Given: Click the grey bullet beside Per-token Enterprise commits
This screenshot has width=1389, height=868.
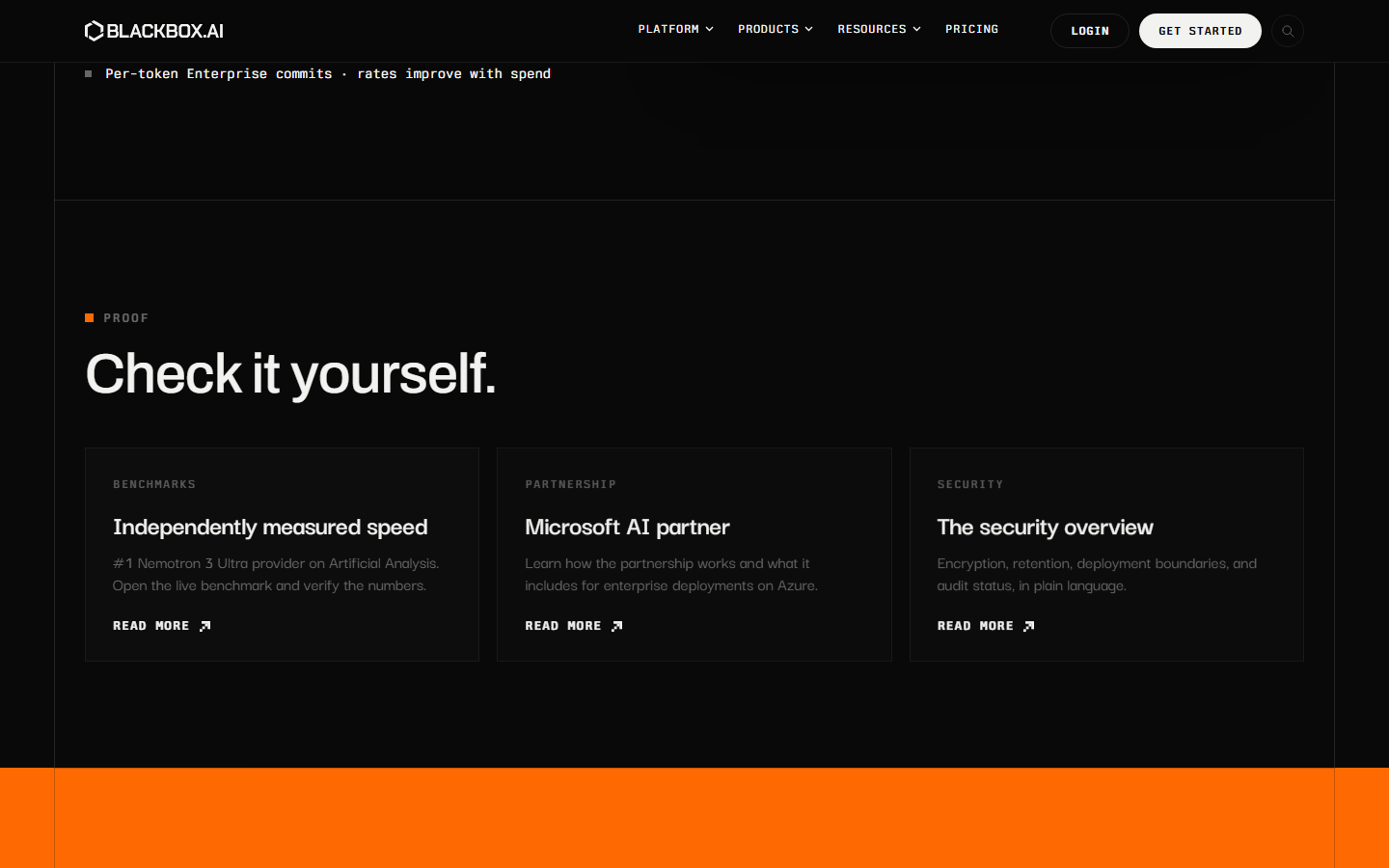Looking at the screenshot, I should [89, 74].
